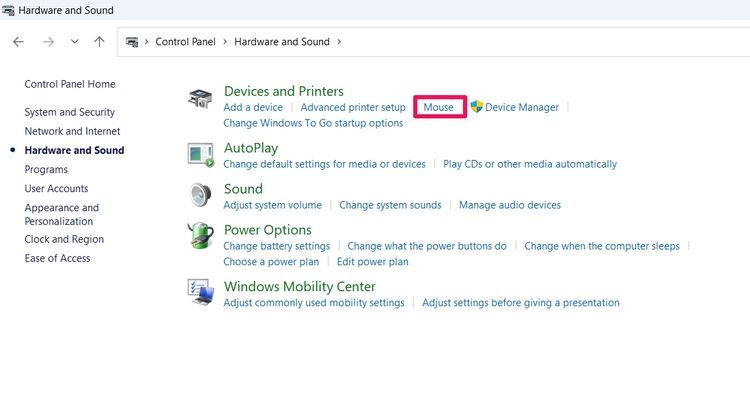
Task: Open the Power Options battery icon
Action: click(x=200, y=235)
